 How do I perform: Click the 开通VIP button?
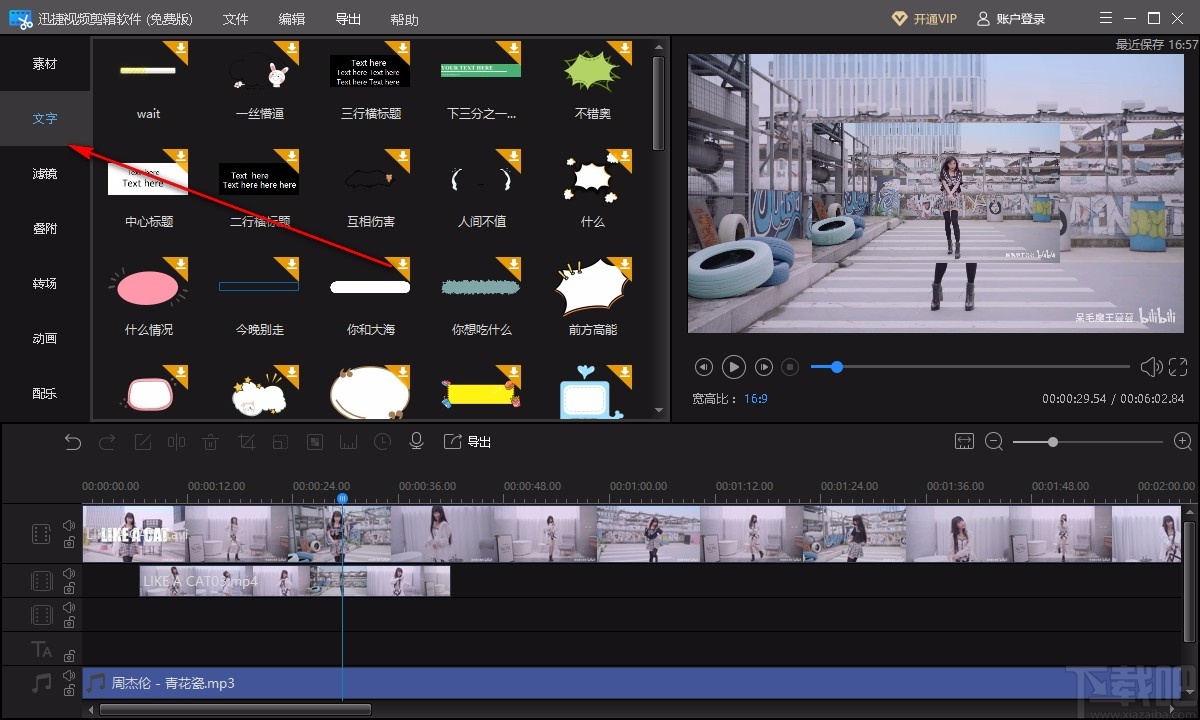tap(924, 19)
